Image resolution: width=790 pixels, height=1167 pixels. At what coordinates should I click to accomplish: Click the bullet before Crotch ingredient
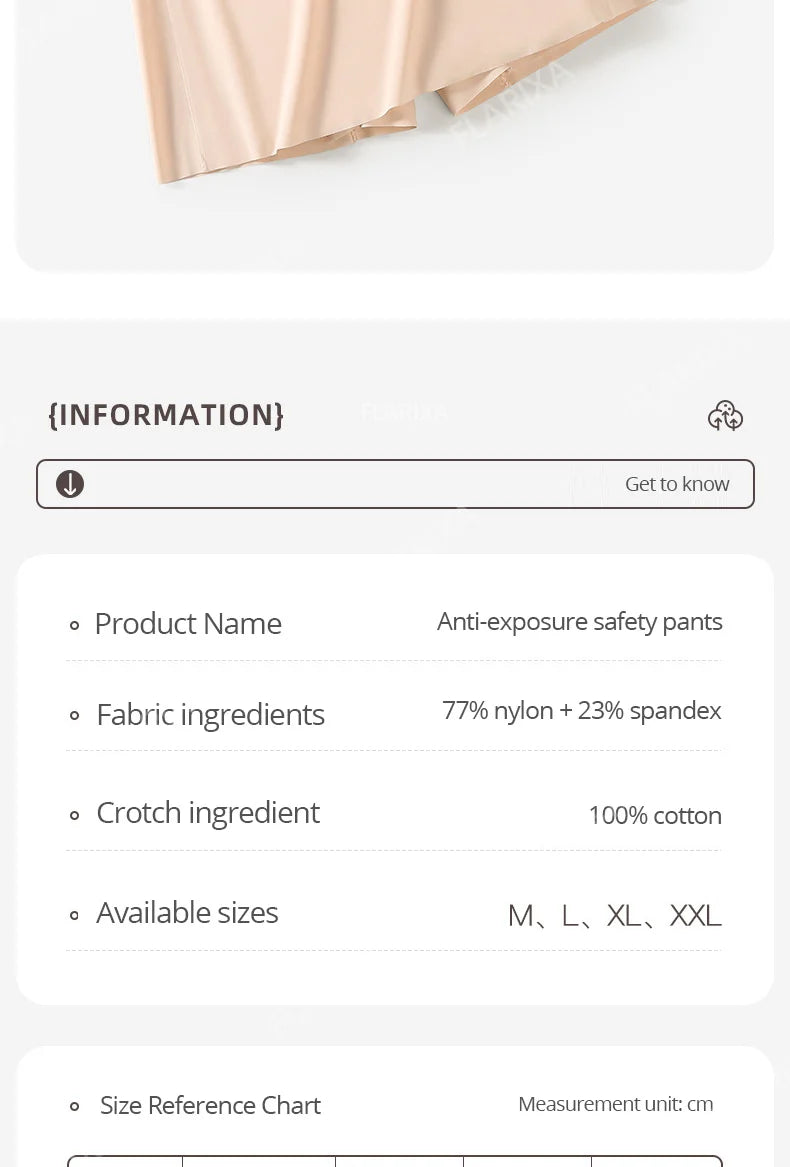pos(74,815)
